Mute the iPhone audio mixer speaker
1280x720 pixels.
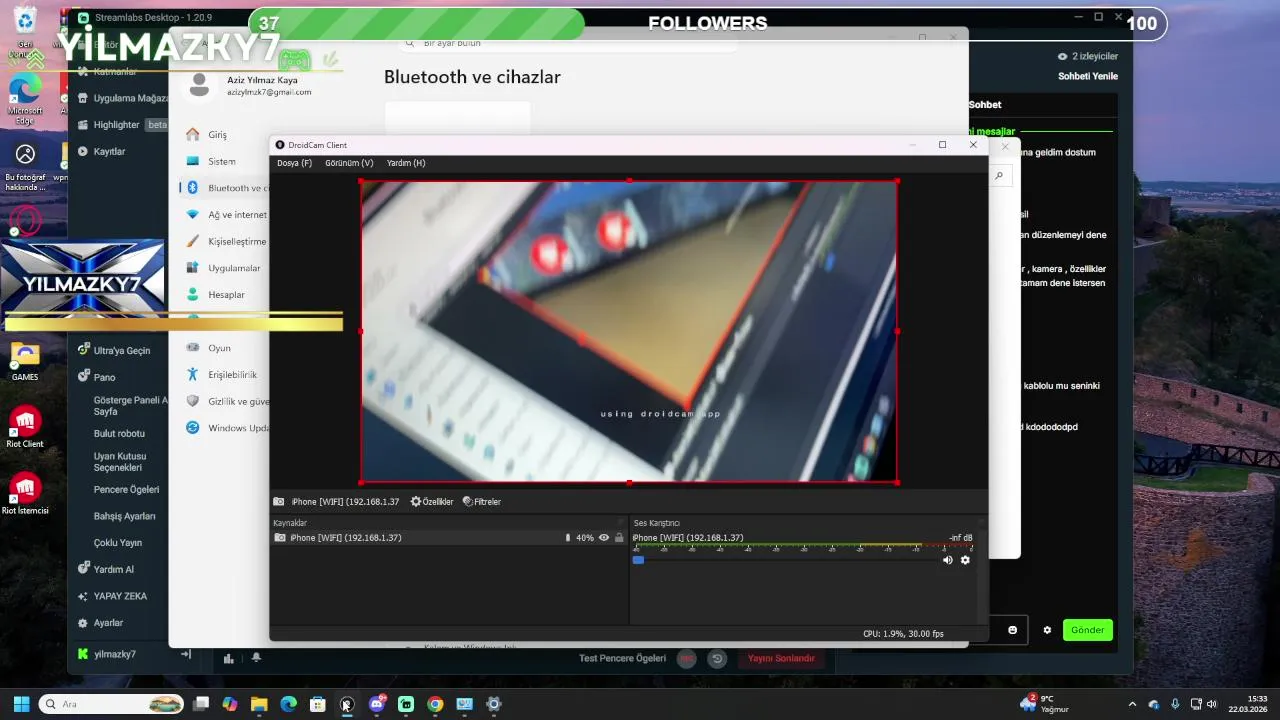(x=947, y=560)
